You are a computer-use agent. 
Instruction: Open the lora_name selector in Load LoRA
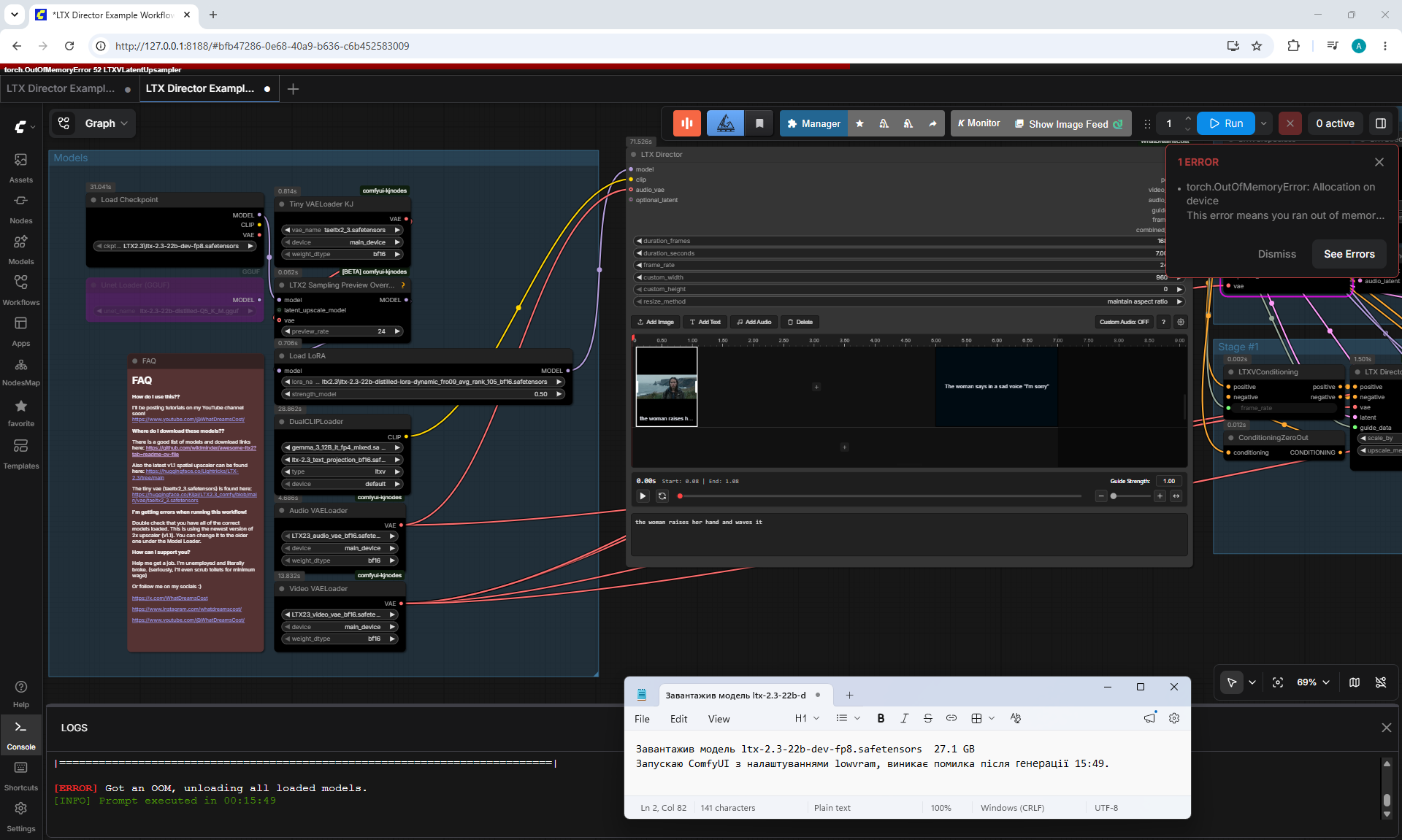click(x=424, y=382)
